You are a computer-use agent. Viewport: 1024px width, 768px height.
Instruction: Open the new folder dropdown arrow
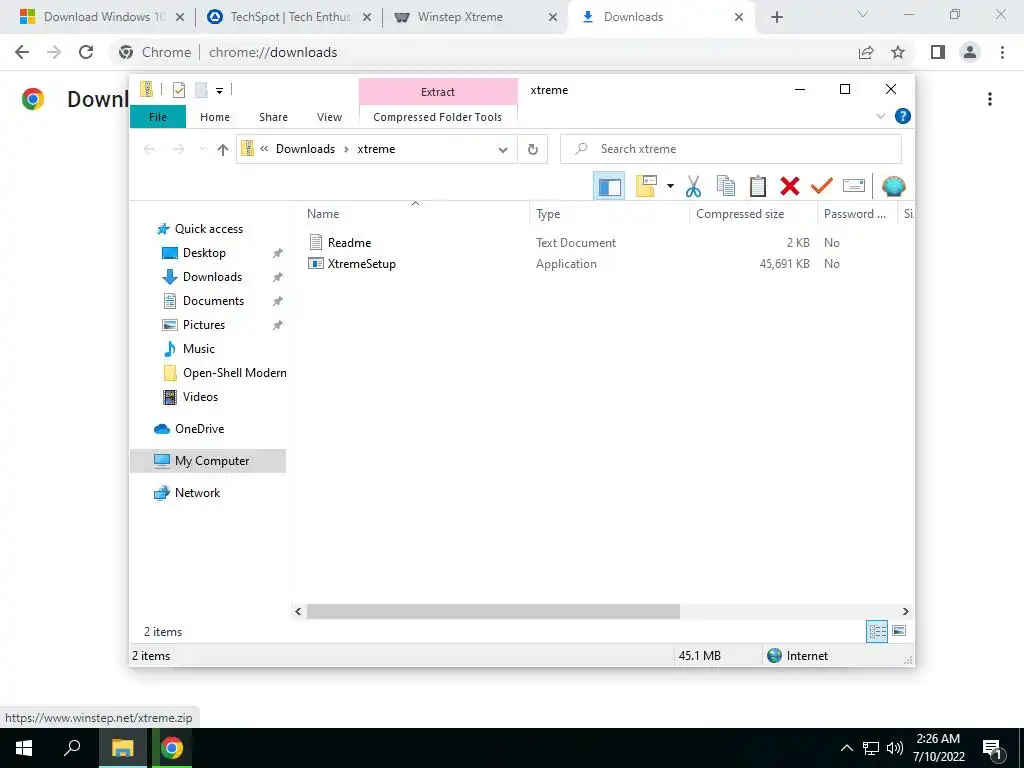click(670, 186)
